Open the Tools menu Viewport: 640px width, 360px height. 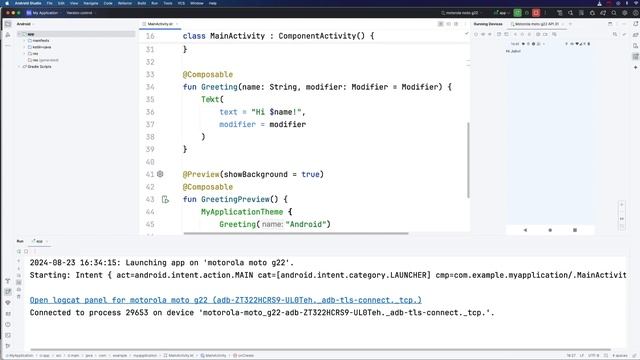tap(168, 3)
